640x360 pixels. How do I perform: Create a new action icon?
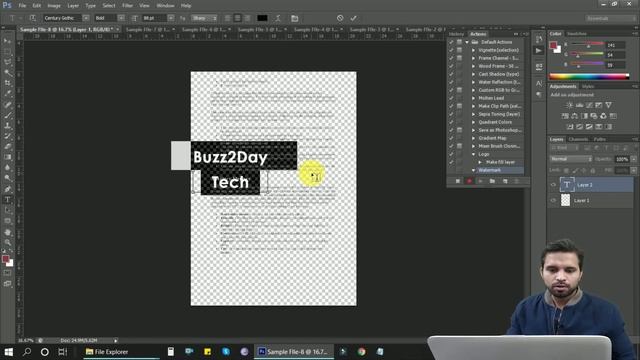(x=505, y=181)
